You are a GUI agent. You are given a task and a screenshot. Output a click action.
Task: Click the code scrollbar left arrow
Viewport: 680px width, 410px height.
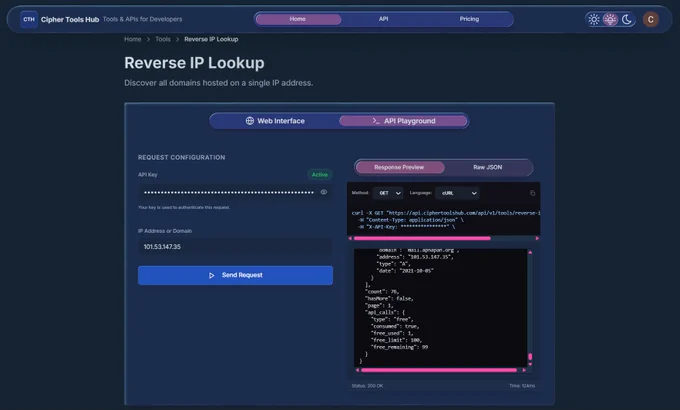pos(350,238)
